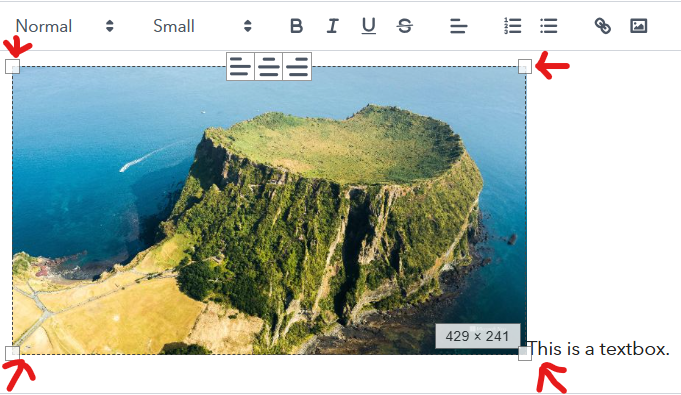Align the selected image right
The width and height of the screenshot is (681, 395).
pos(297,66)
